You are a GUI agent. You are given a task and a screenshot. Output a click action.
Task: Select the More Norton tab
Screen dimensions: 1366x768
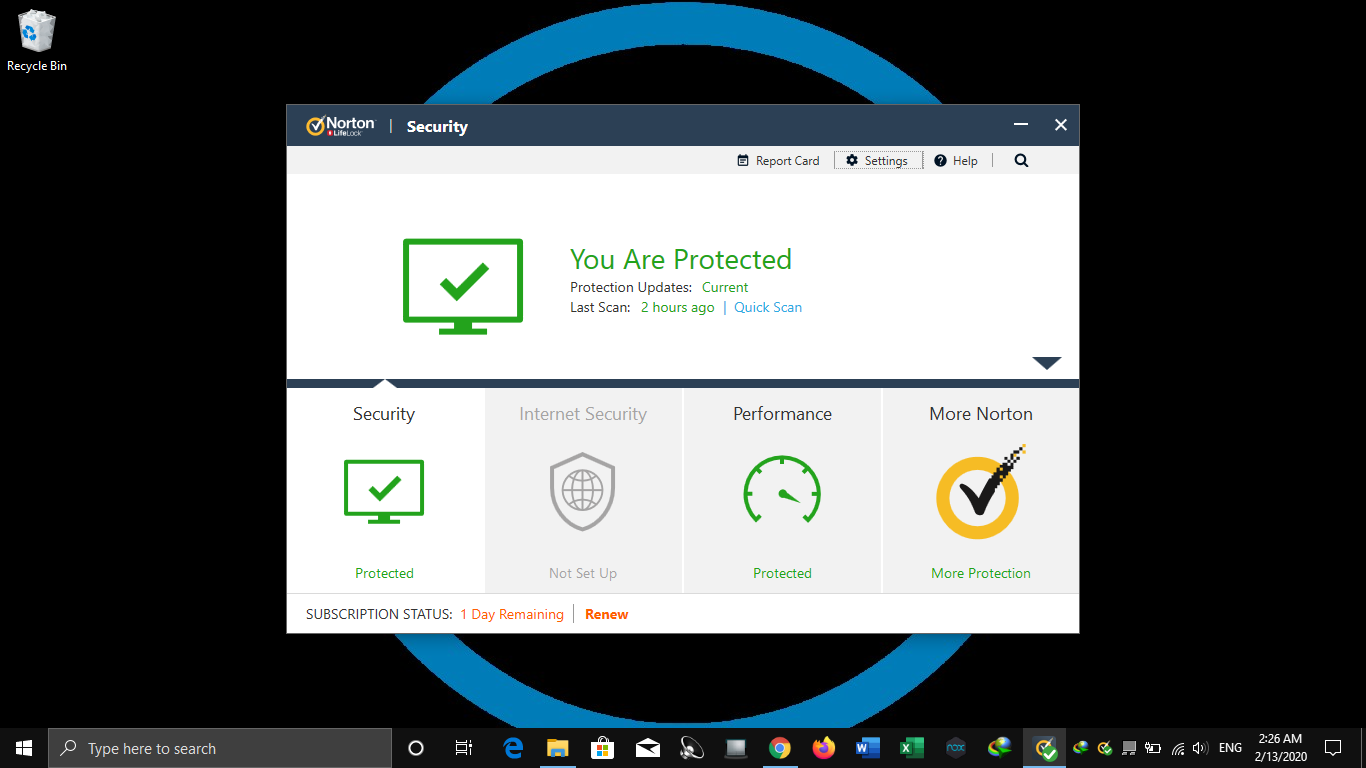pos(981,491)
